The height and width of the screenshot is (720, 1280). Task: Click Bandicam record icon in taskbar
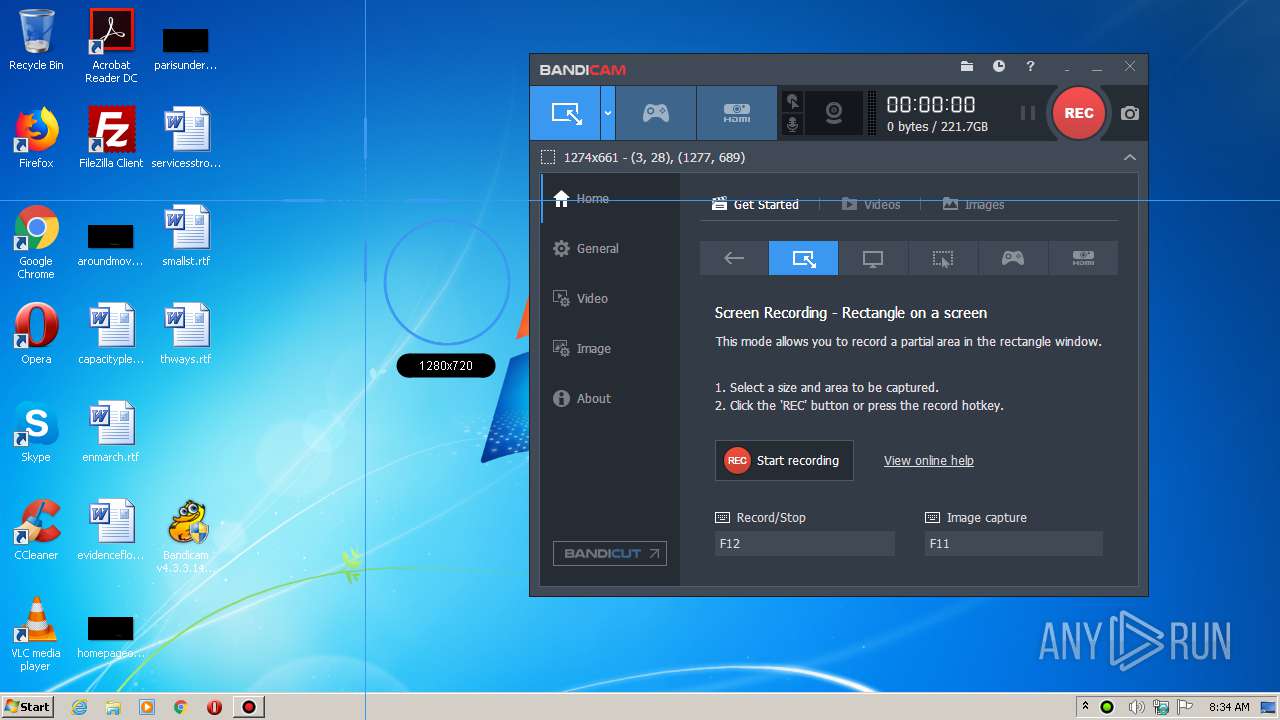(248, 707)
